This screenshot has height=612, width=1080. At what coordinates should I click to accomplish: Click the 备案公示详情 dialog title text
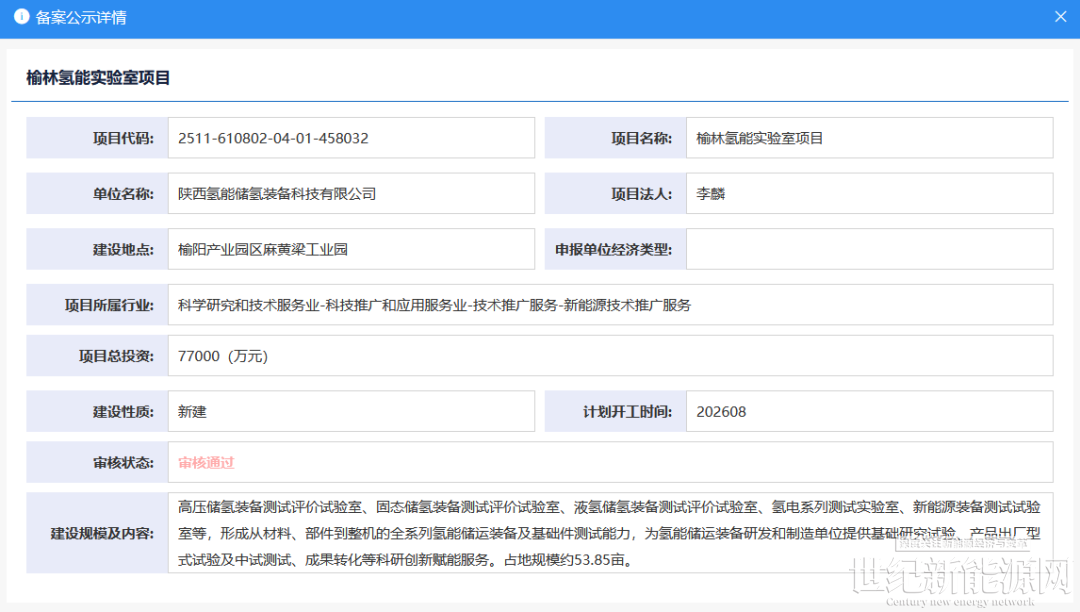81,18
